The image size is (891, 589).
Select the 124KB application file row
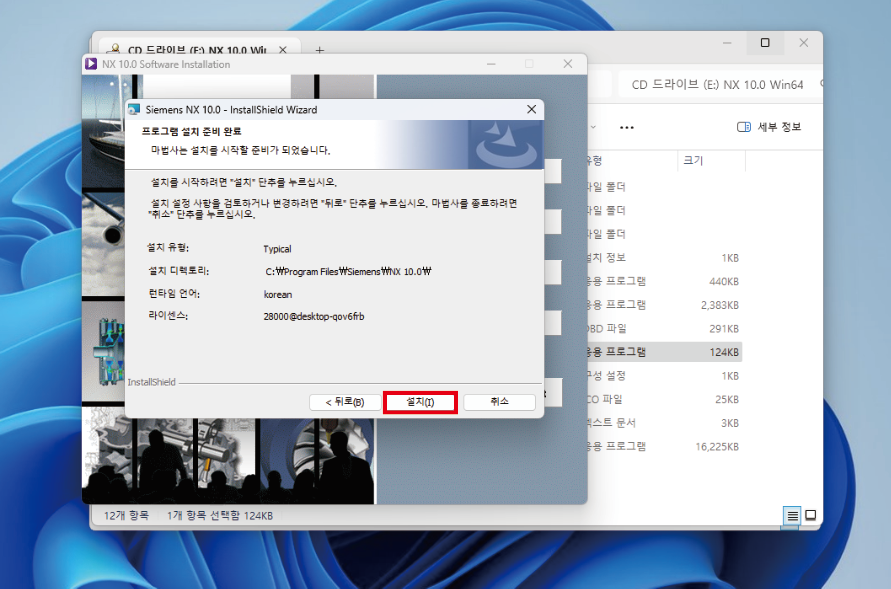coord(665,352)
